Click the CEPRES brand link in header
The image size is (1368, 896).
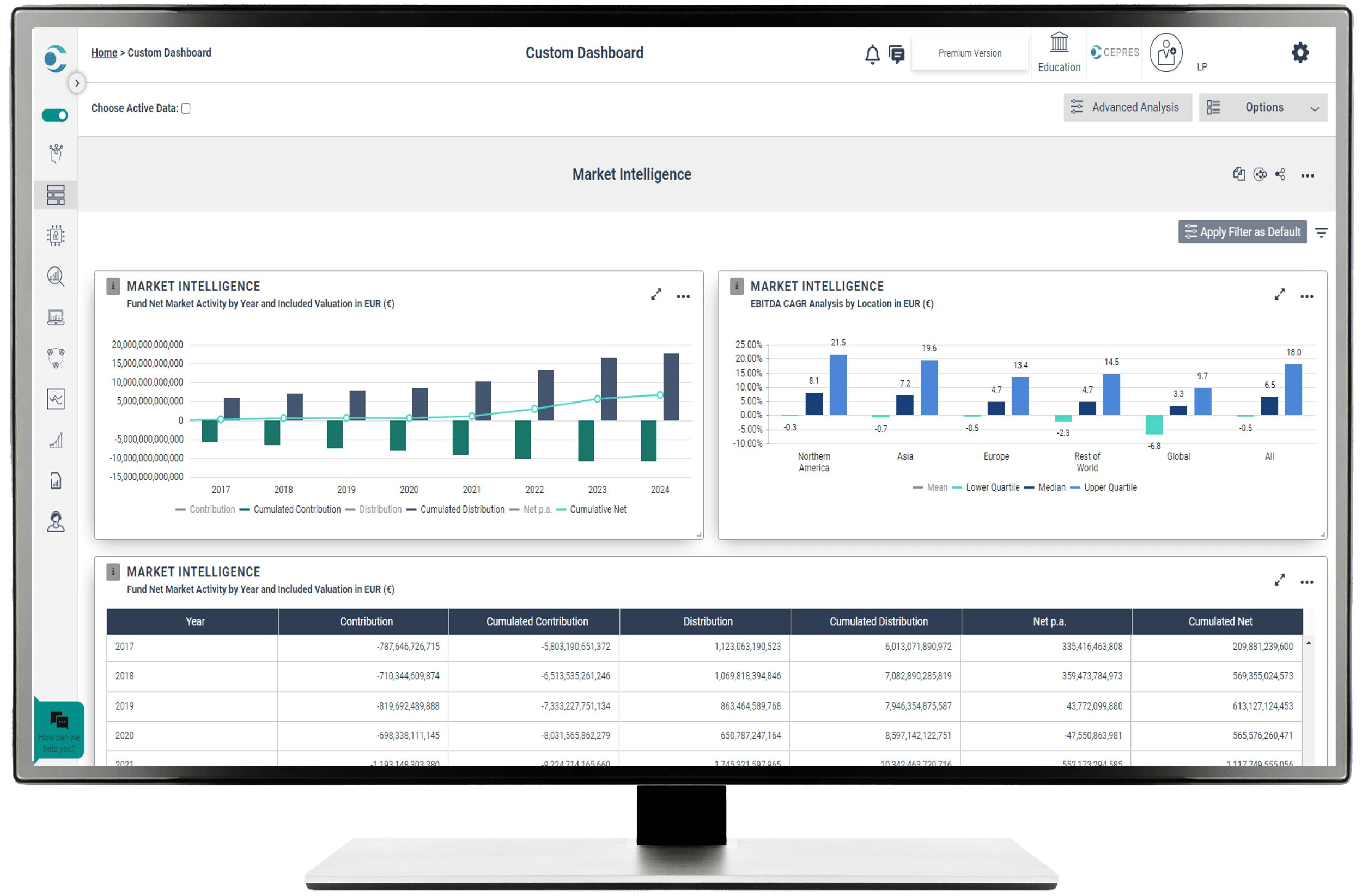1115,52
